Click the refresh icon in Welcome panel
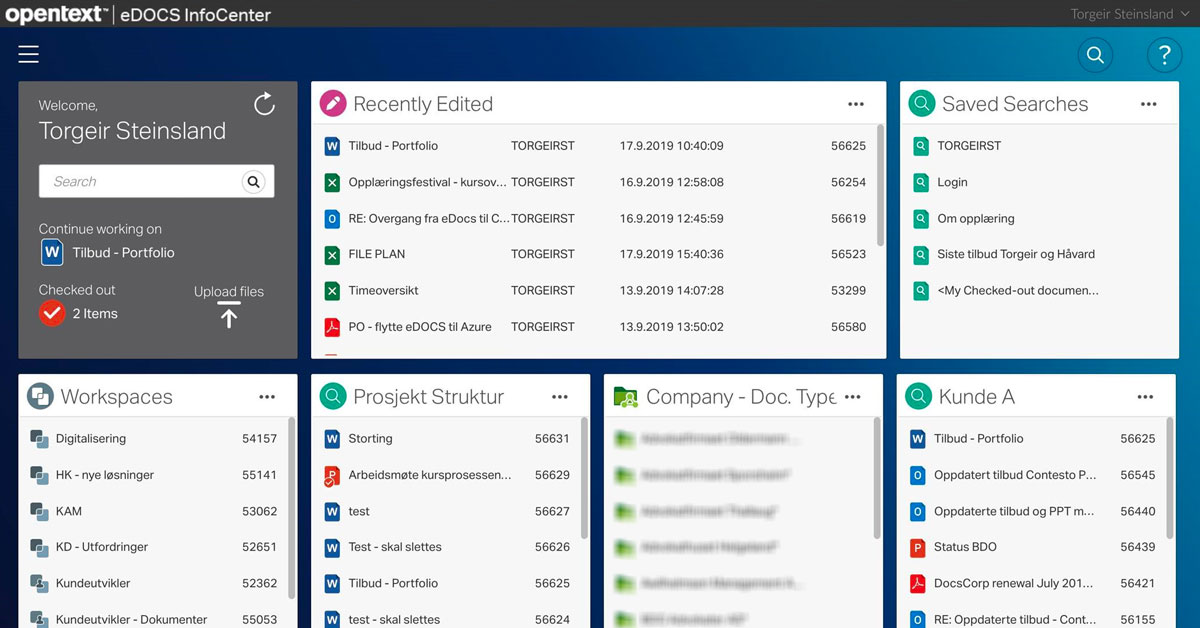Screen dimensions: 1200x628 click(264, 104)
